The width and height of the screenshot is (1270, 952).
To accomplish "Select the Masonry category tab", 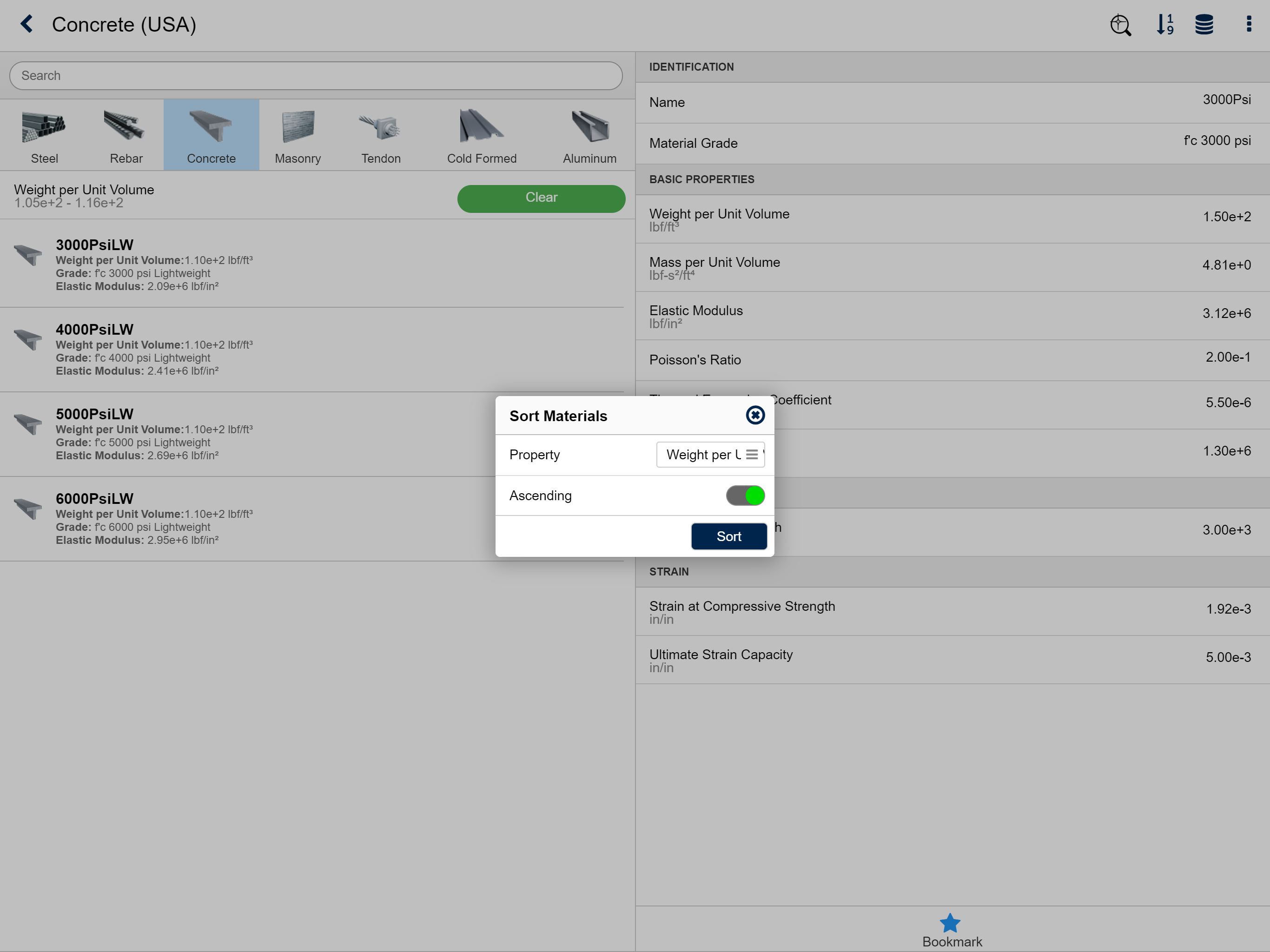I will coord(298,136).
